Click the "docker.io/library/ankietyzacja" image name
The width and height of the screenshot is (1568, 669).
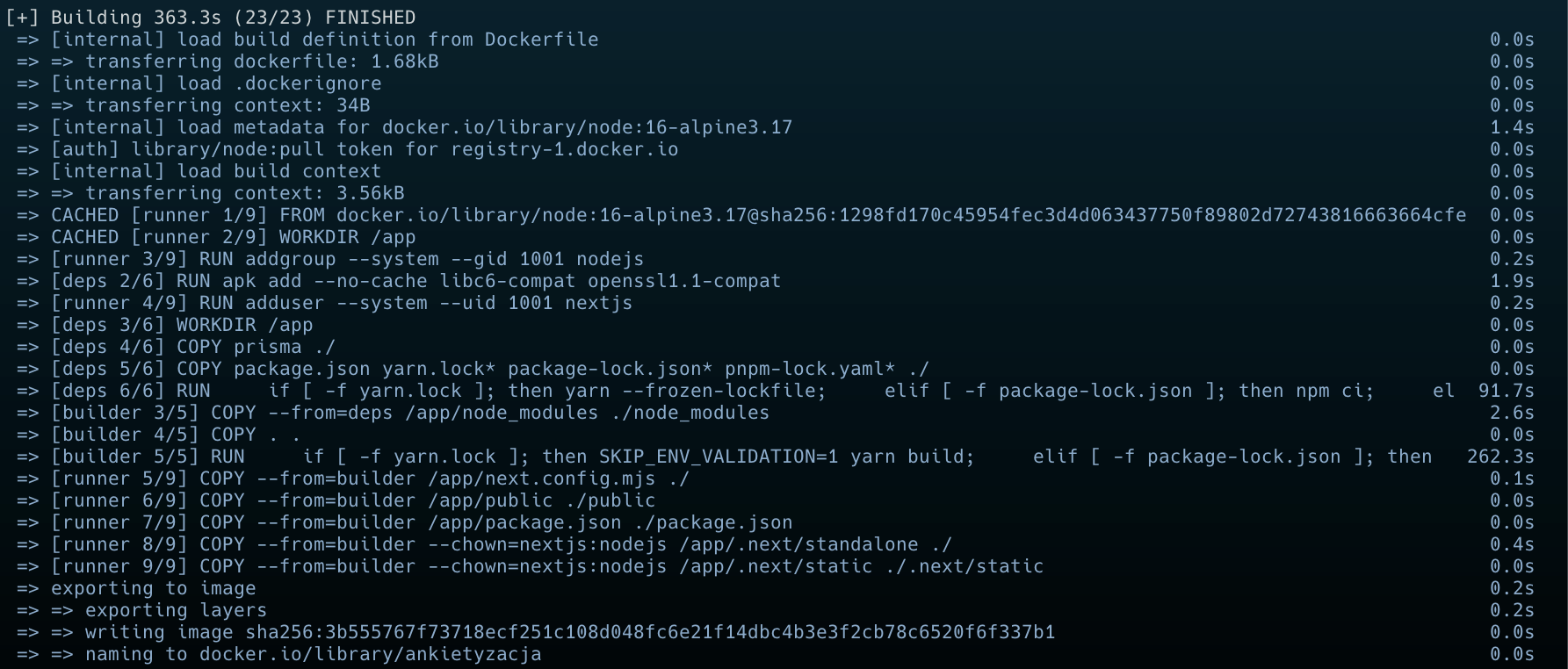370,654
